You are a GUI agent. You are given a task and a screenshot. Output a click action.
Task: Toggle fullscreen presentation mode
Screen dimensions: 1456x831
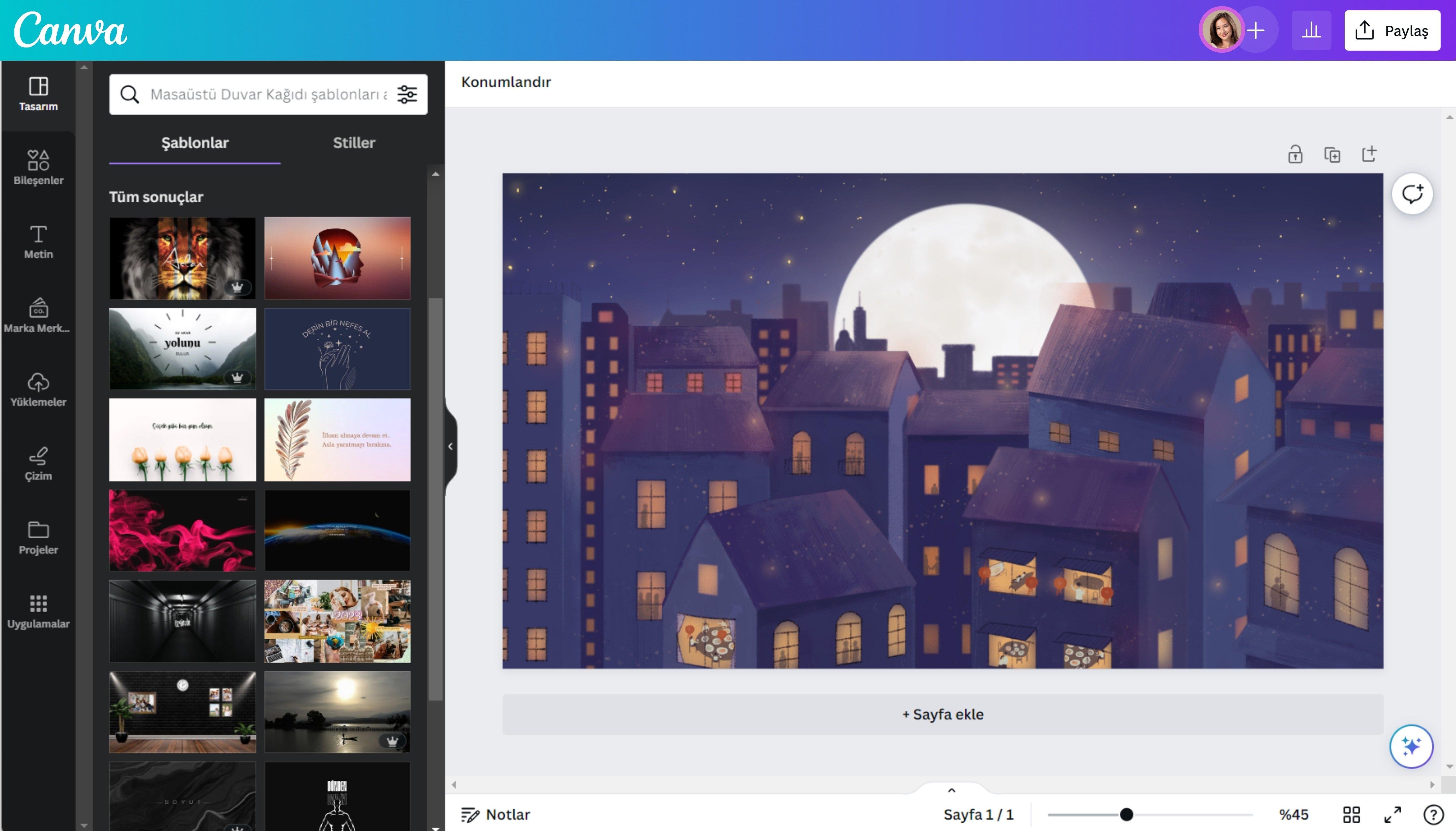(x=1393, y=814)
